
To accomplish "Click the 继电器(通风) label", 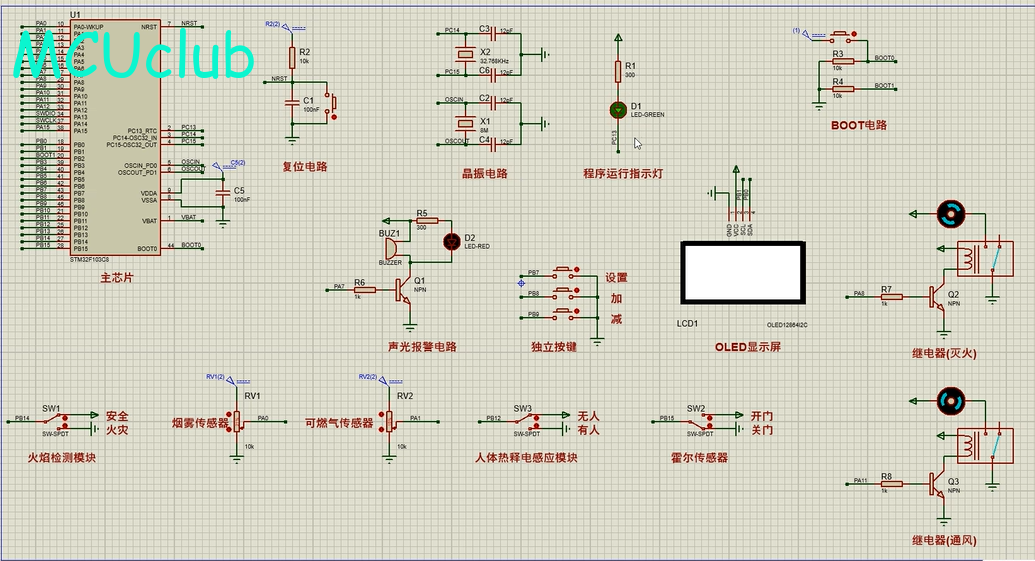I will 944,541.
